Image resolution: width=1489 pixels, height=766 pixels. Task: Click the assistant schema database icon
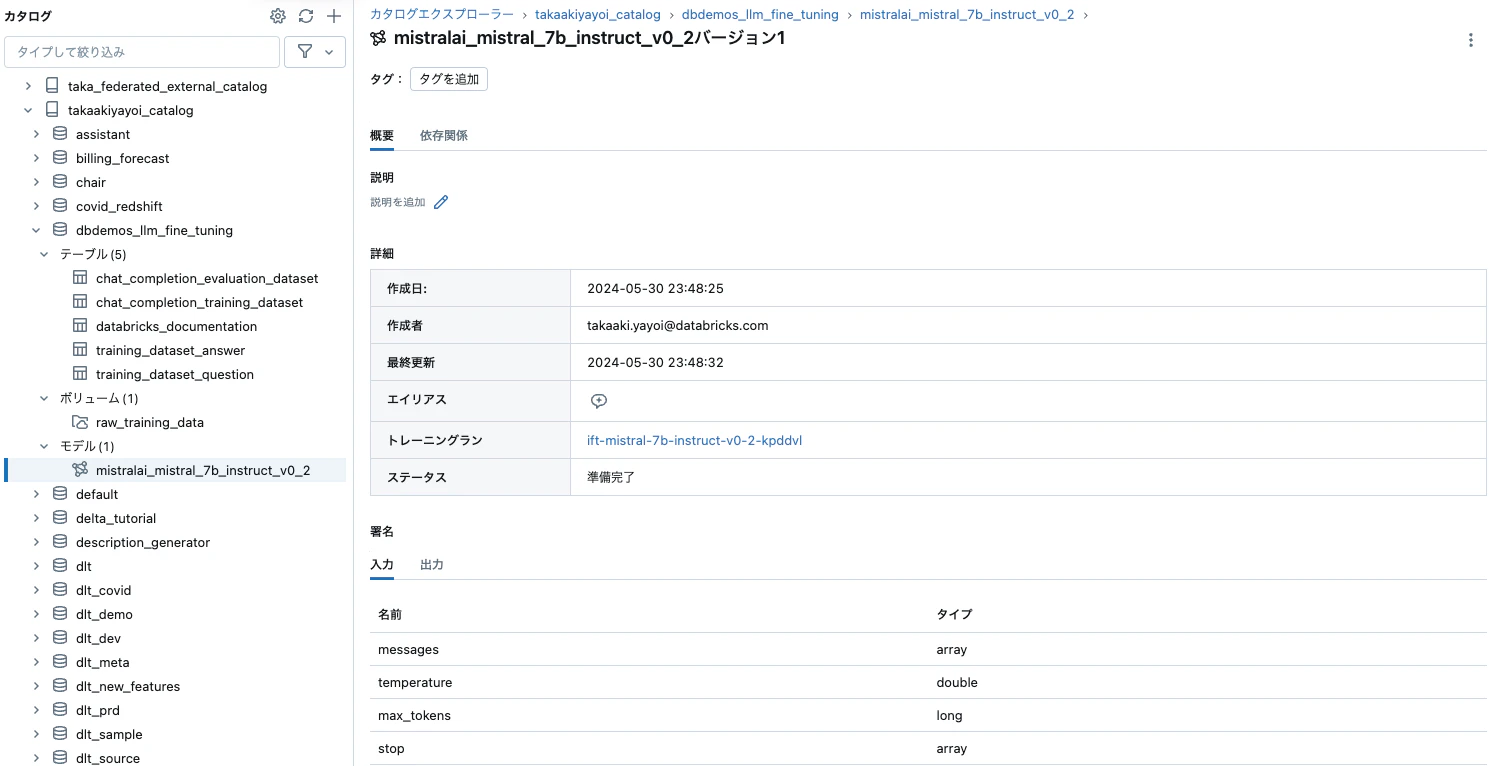tap(60, 134)
